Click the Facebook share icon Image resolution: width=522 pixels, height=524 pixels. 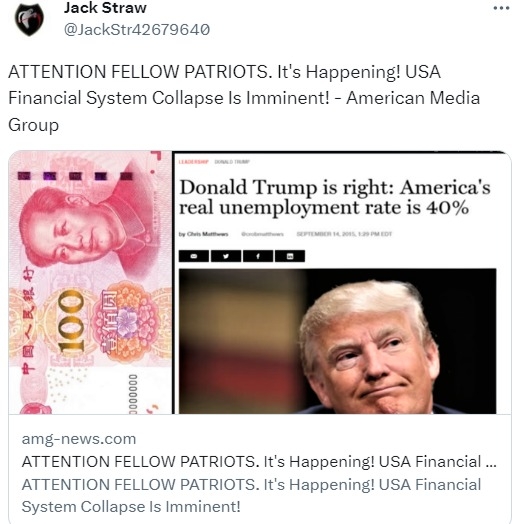[258, 256]
